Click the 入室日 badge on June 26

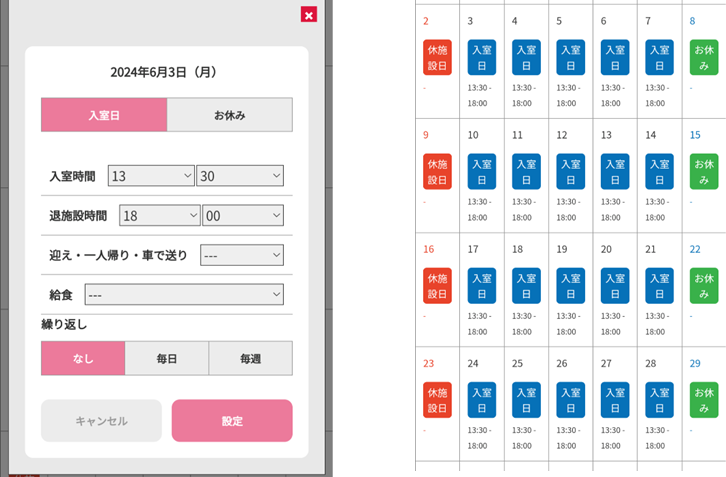pos(570,399)
